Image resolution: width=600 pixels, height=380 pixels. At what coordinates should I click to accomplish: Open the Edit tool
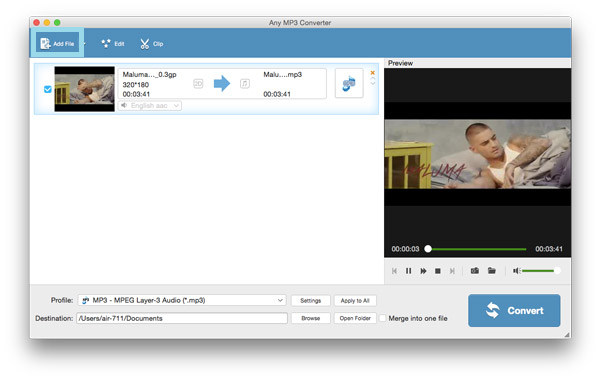(113, 44)
